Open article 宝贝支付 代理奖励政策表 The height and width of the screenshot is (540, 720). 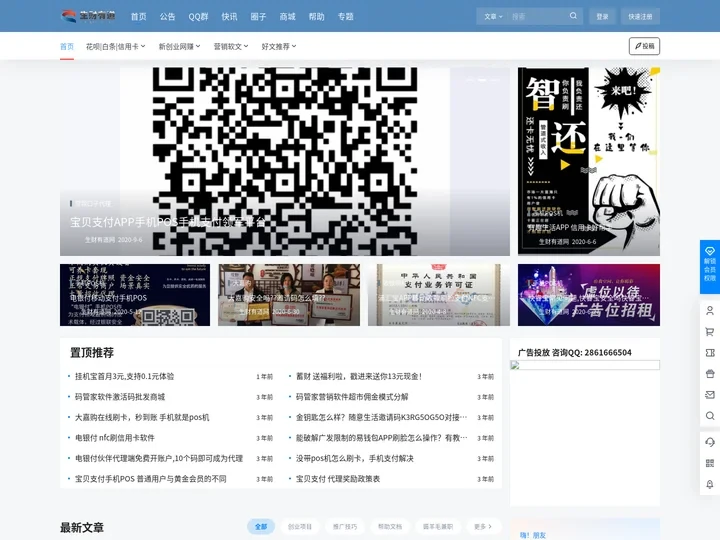[338, 478]
